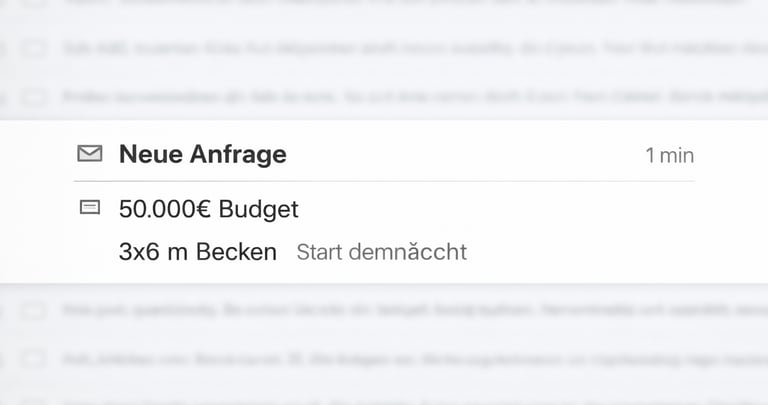Open the blurred email directly below the highlighted card
Image resolution: width=768 pixels, height=405 pixels.
[400, 310]
